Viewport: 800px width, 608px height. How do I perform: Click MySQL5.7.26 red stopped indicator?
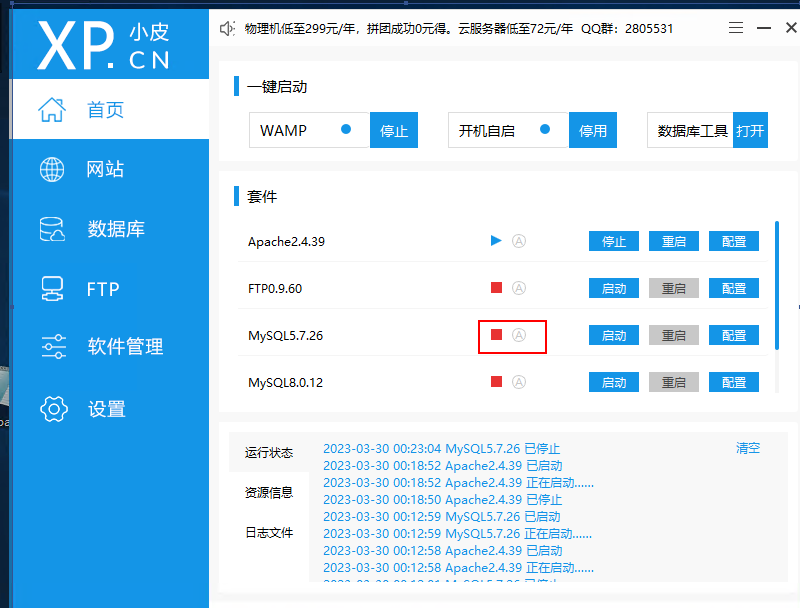tap(496, 335)
